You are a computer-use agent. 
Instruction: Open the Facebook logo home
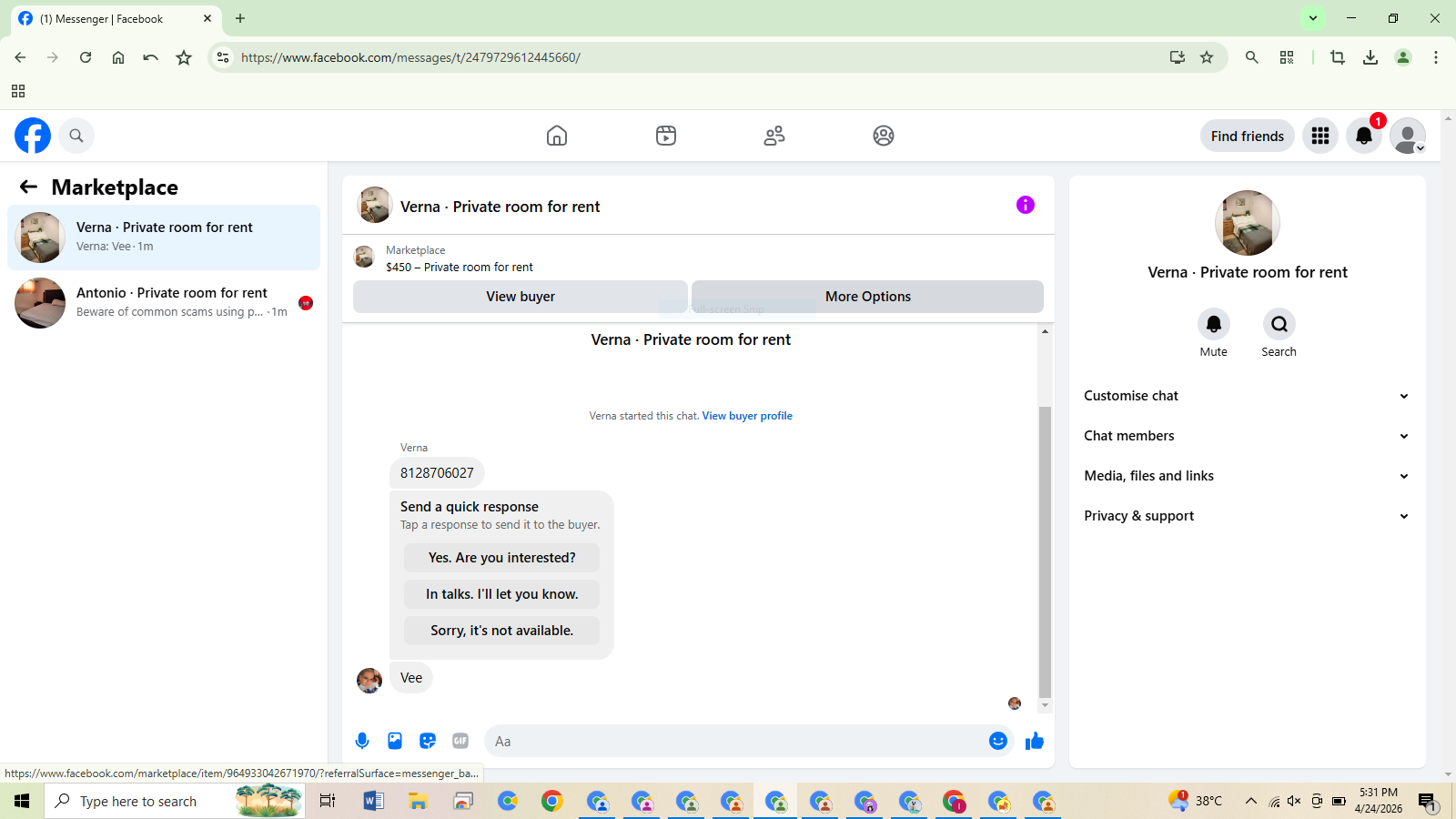pos(33,136)
